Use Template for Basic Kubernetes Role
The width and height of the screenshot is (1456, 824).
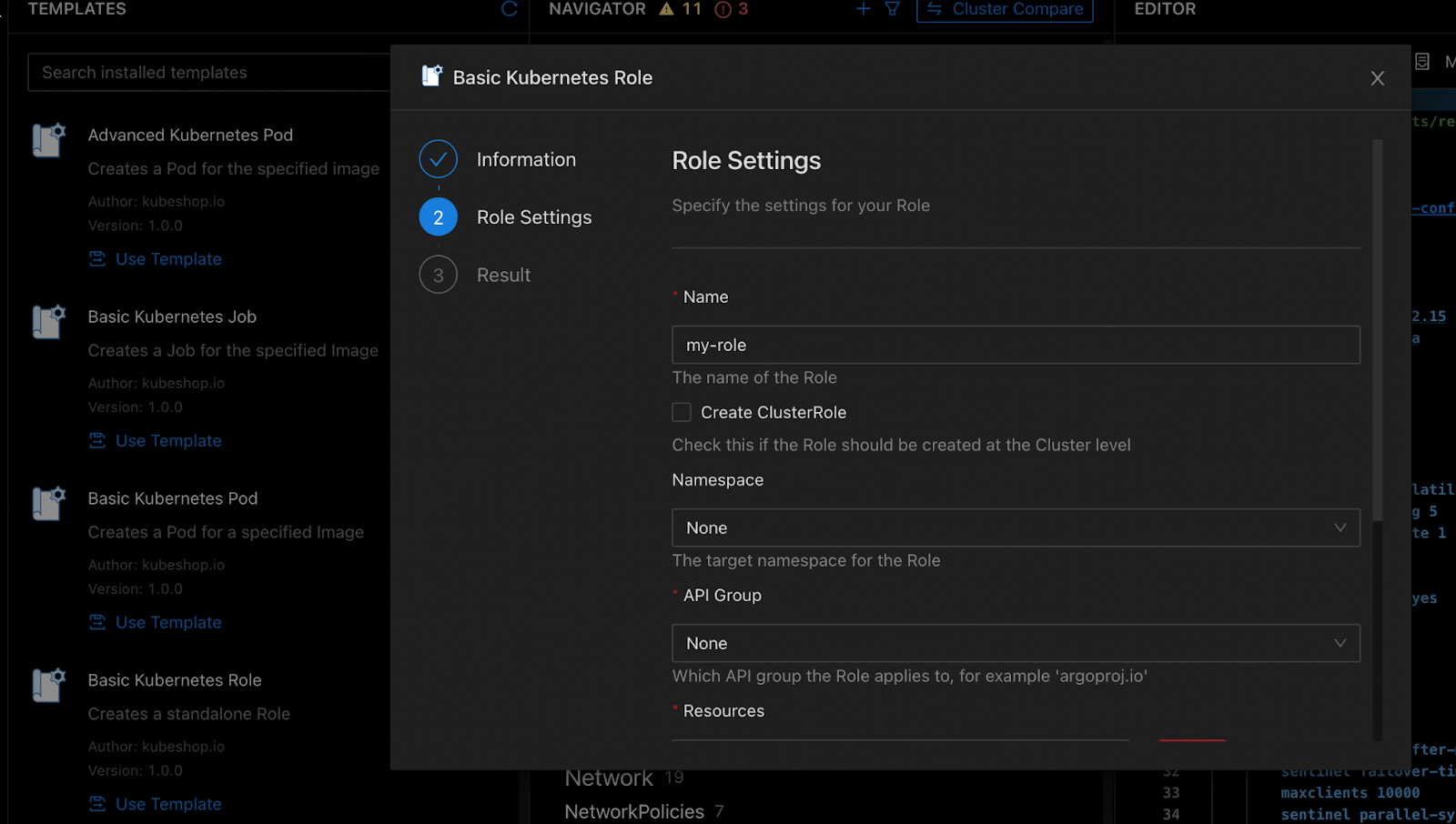155,804
